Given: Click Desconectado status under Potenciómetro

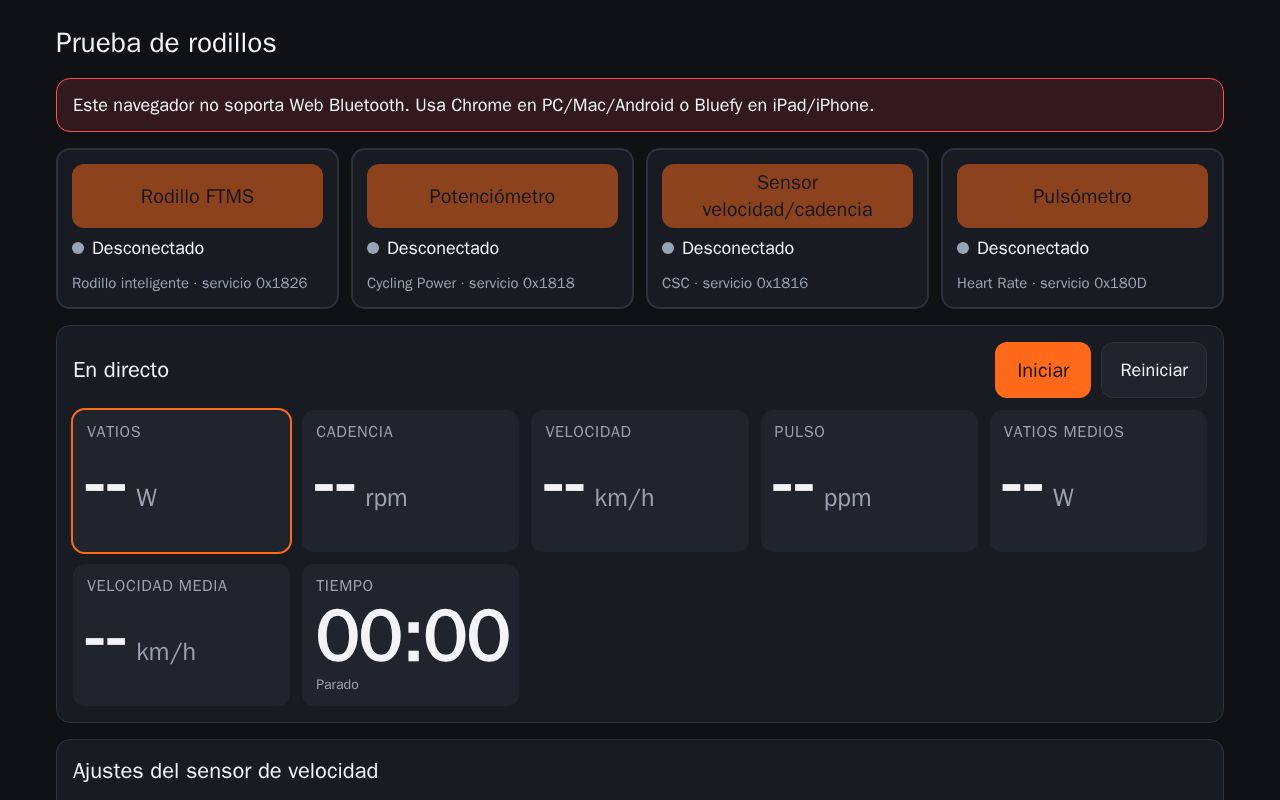Looking at the screenshot, I should click(433, 248).
